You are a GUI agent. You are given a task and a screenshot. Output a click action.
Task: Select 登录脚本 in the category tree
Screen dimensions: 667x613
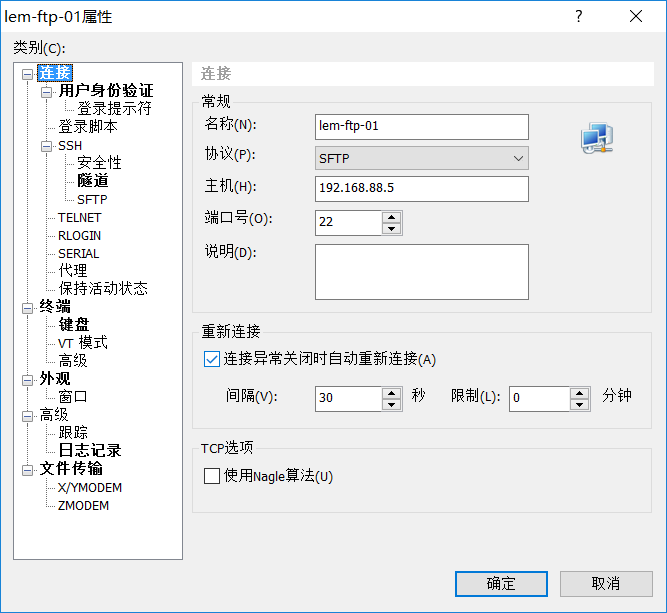click(x=88, y=126)
